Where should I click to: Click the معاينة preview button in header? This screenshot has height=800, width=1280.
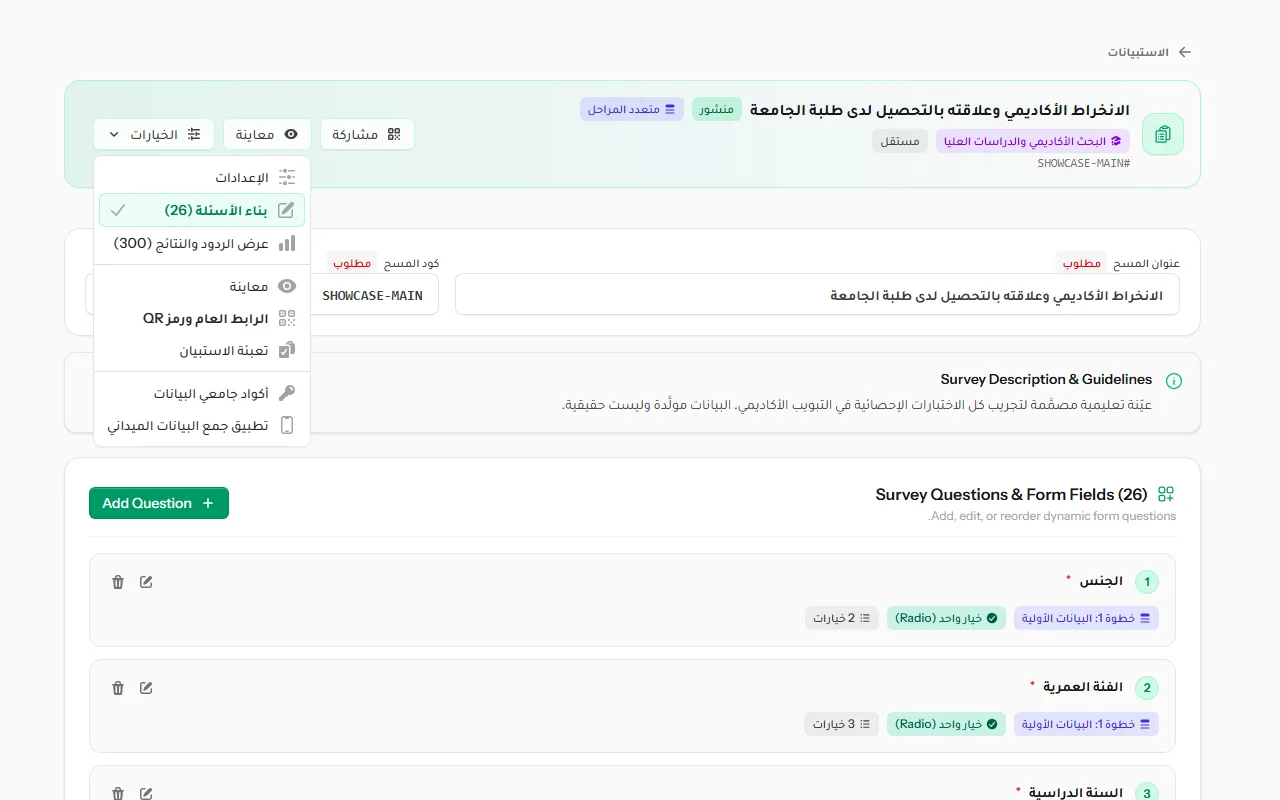[x=267, y=134]
